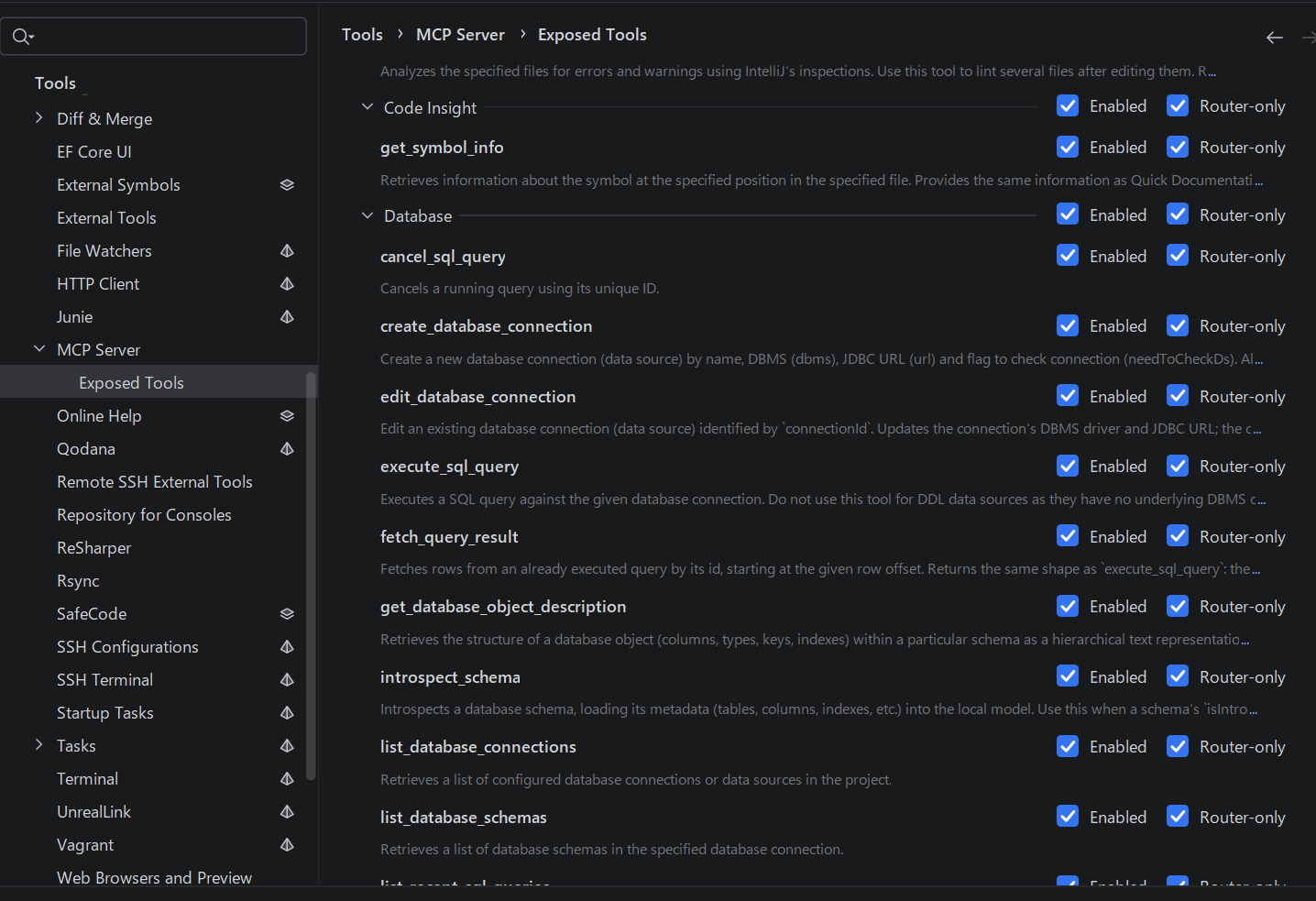The height and width of the screenshot is (901, 1316).
Task: Click the project icon beside UnrealLink
Action: (287, 812)
